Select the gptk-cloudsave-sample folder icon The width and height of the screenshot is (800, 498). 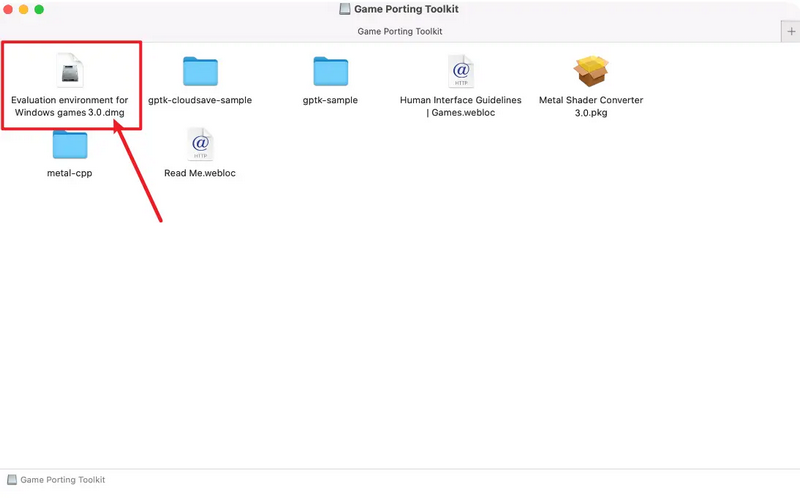(x=200, y=71)
